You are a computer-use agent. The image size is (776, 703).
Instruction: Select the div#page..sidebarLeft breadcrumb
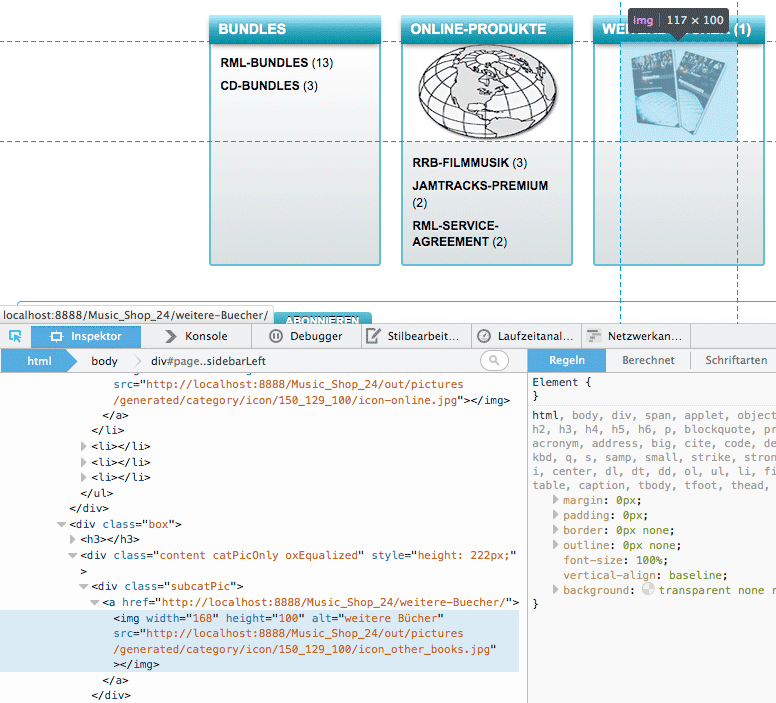click(208, 361)
